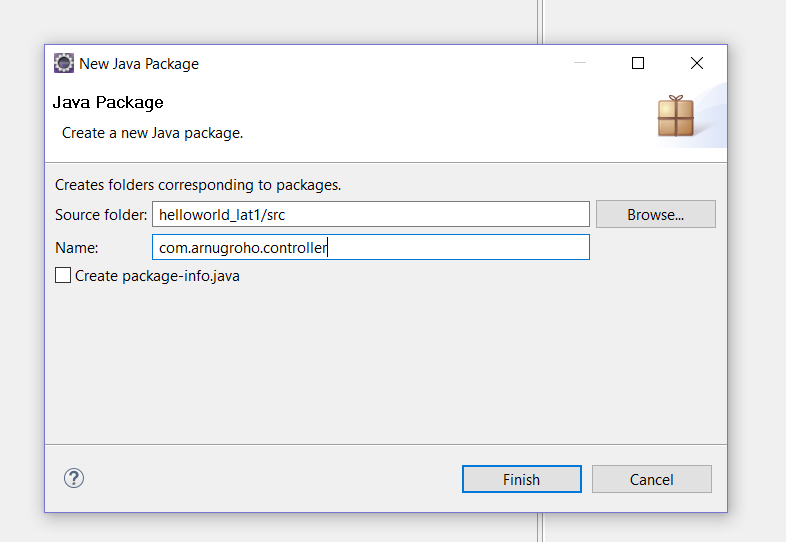Maximize the New Java Package dialog
The width and height of the screenshot is (786, 542).
coord(638,63)
